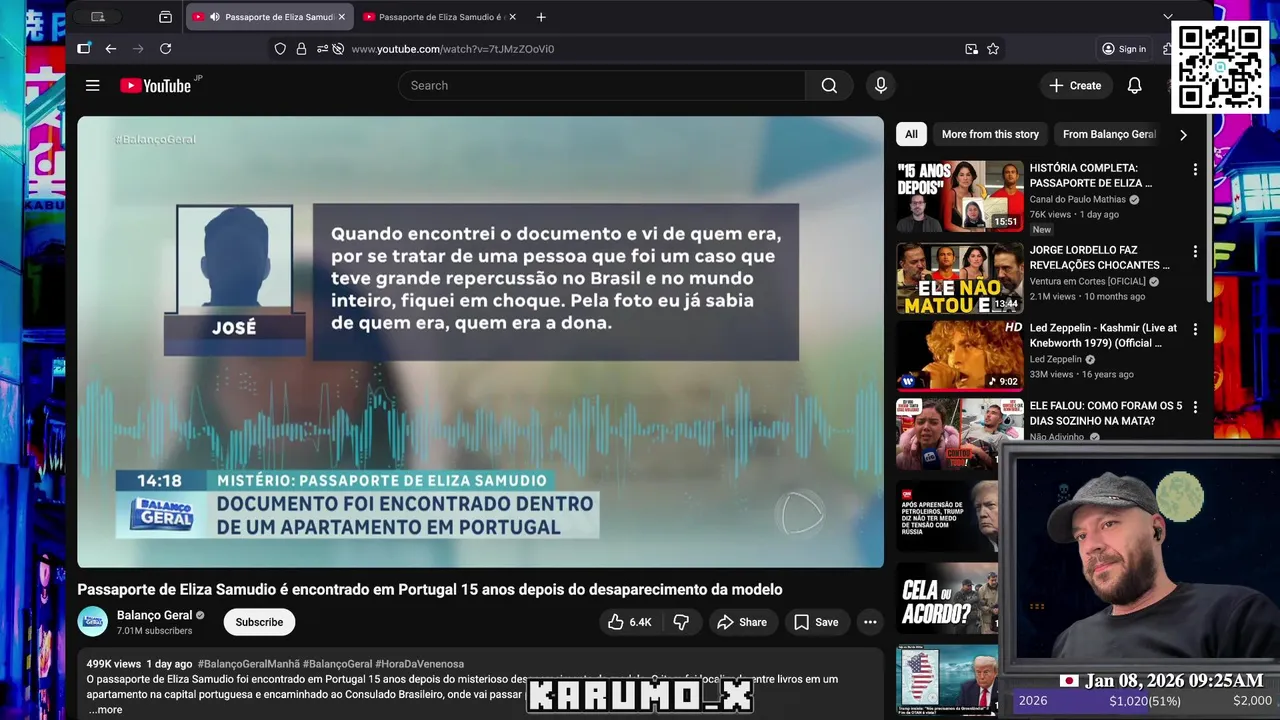Click the site padlock icon

click(x=301, y=49)
